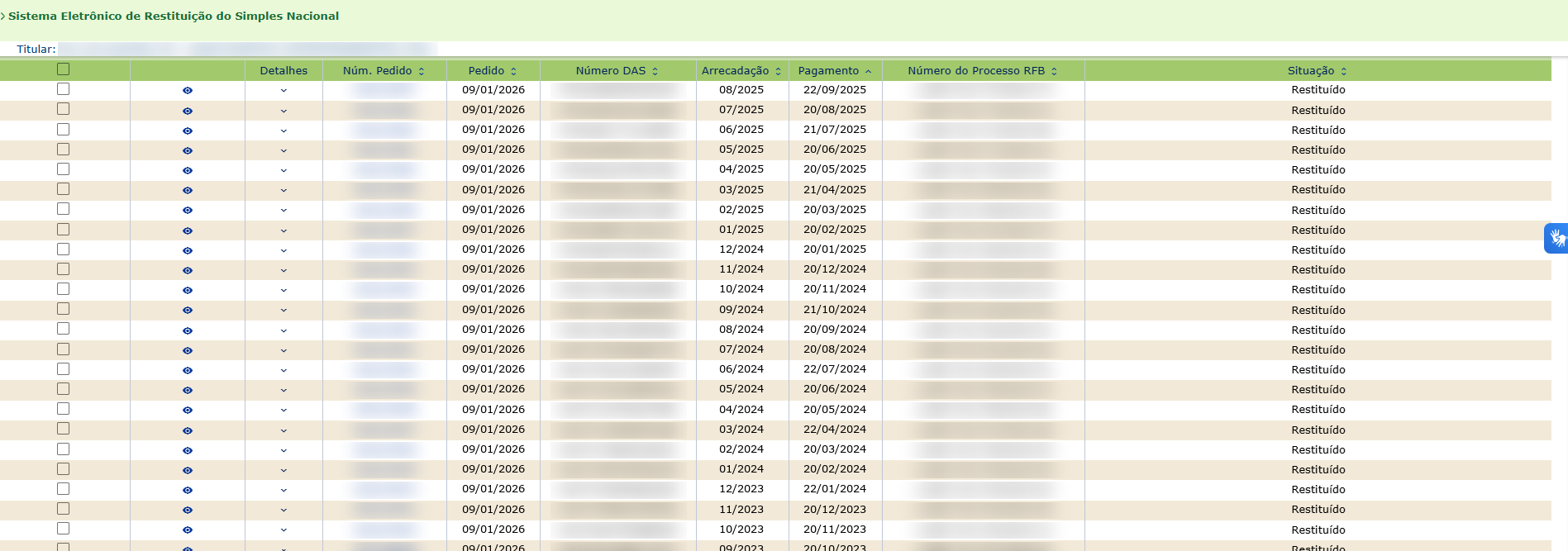Click the Titular label
This screenshot has width=1568, height=551.
point(36,50)
